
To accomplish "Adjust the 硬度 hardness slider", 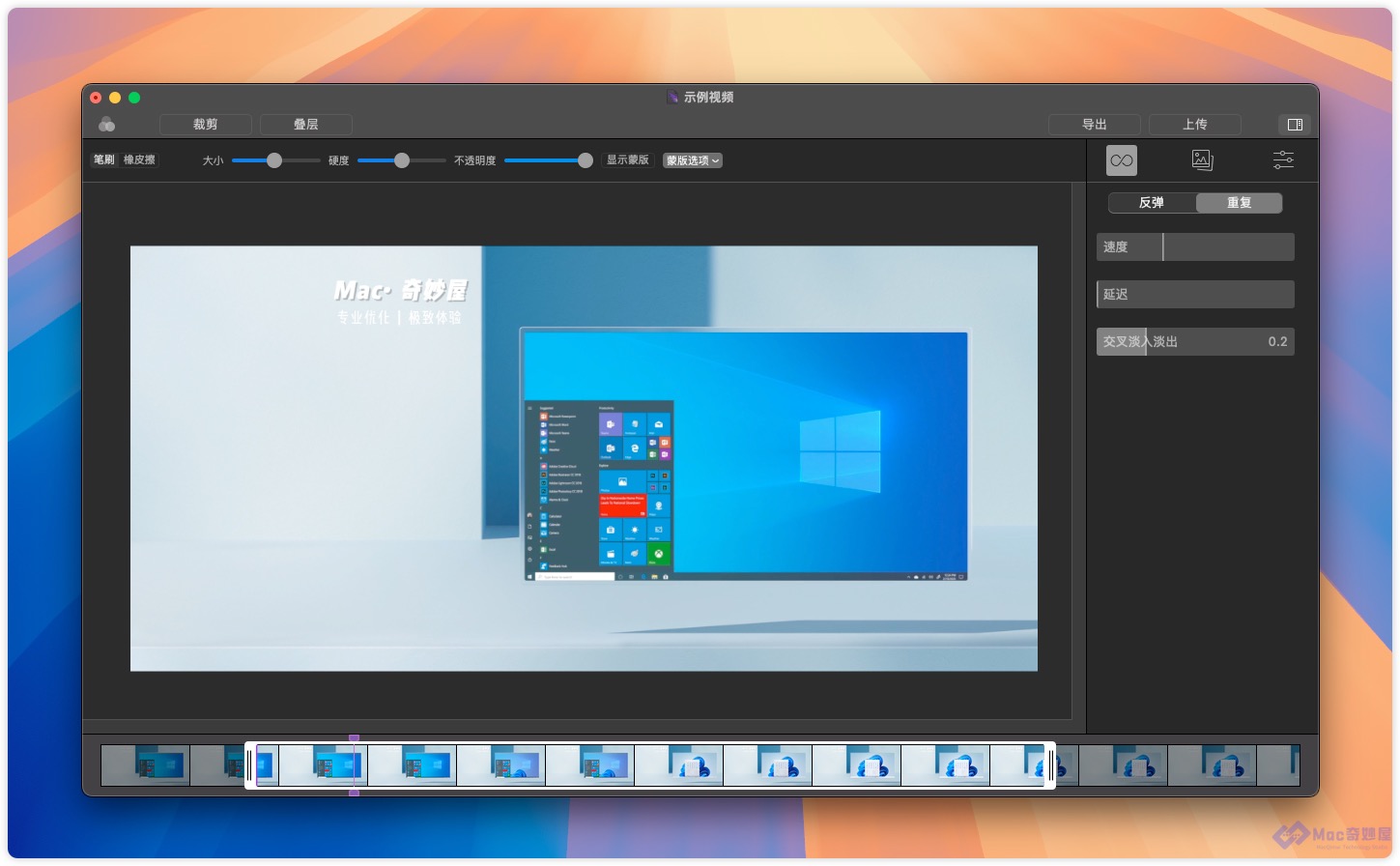I will coord(402,160).
